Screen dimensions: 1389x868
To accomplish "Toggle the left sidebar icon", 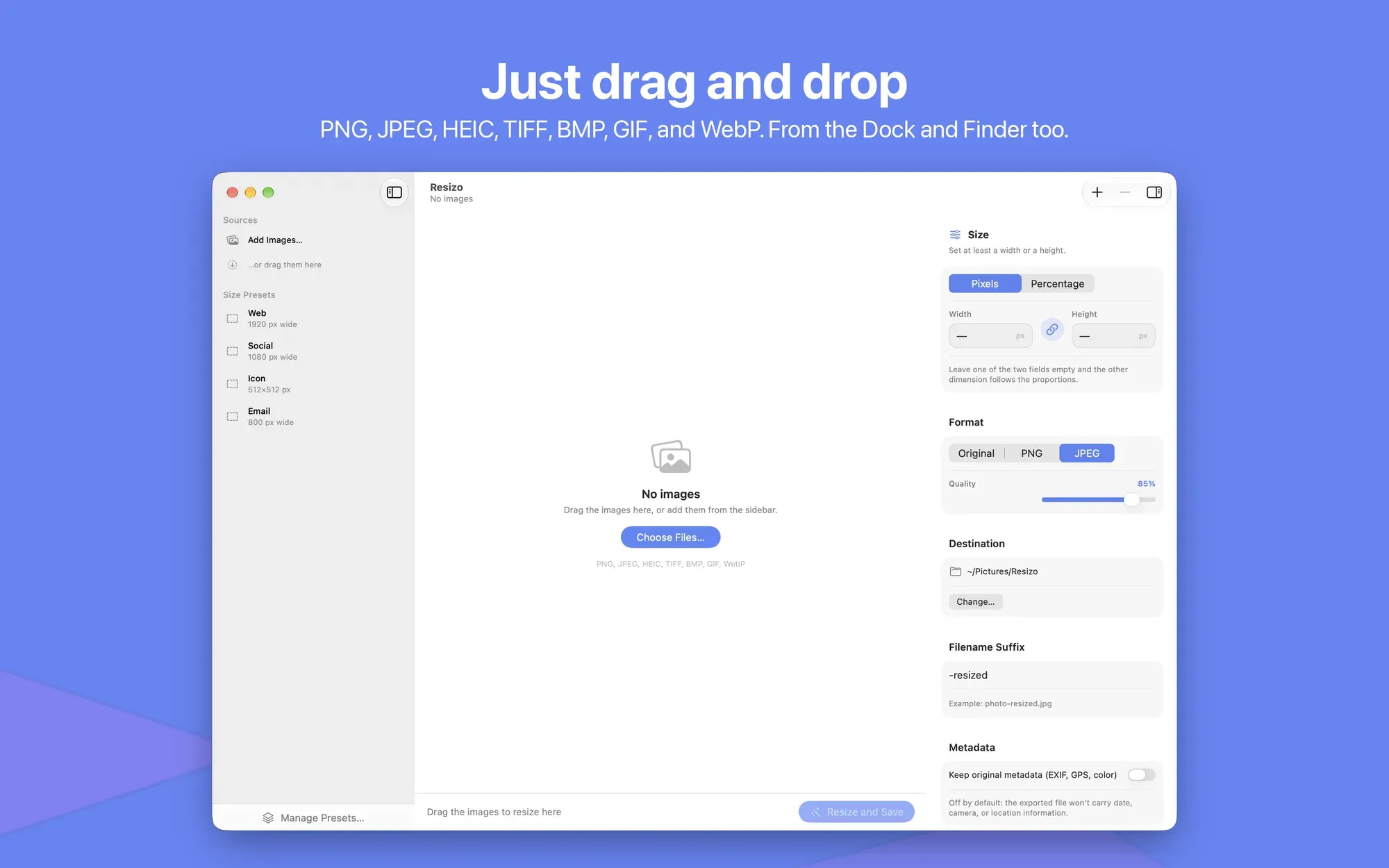I will tap(394, 192).
